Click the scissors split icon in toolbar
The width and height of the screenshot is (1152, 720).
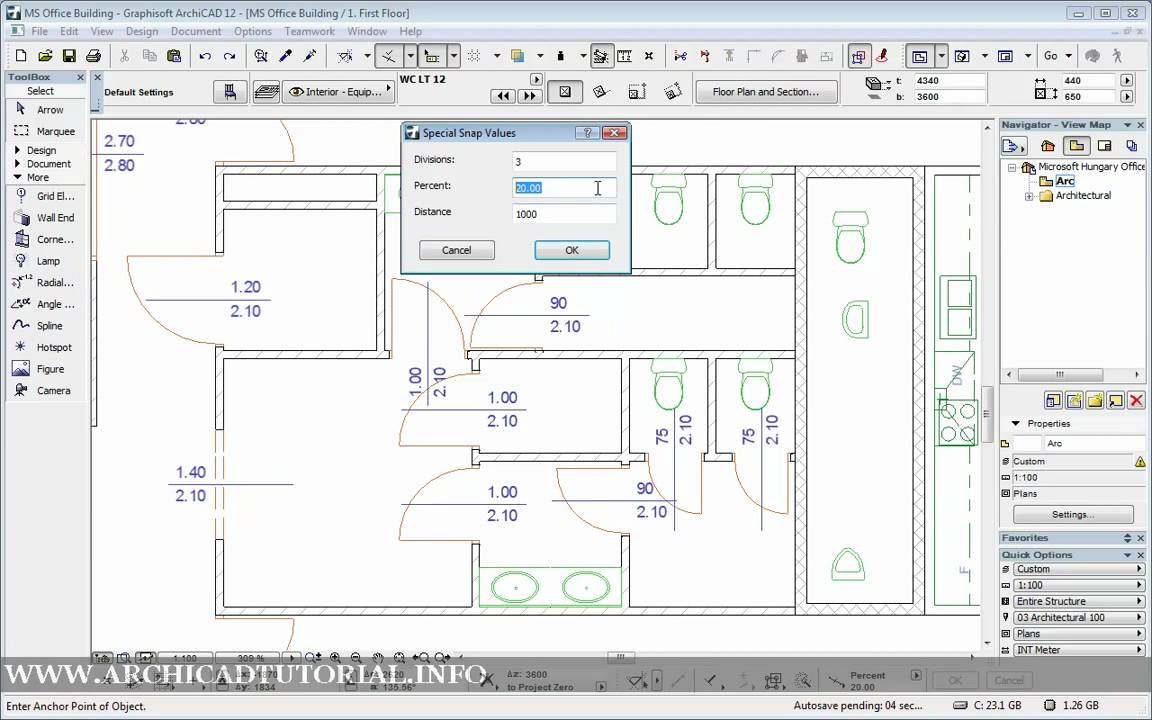coord(680,56)
